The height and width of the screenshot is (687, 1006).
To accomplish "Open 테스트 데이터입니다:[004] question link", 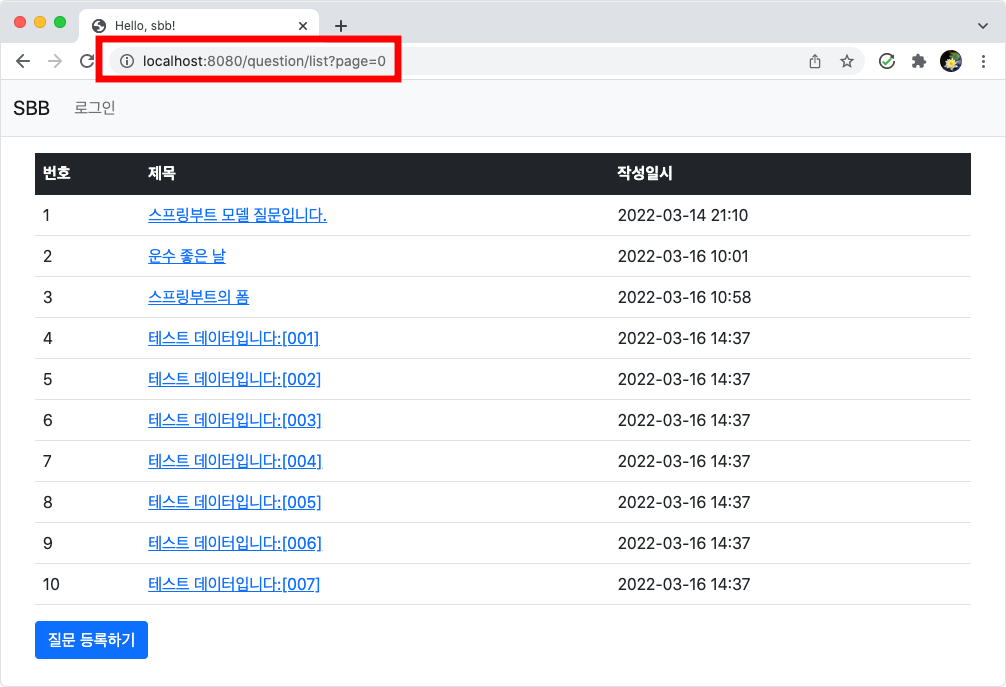I will pos(235,461).
